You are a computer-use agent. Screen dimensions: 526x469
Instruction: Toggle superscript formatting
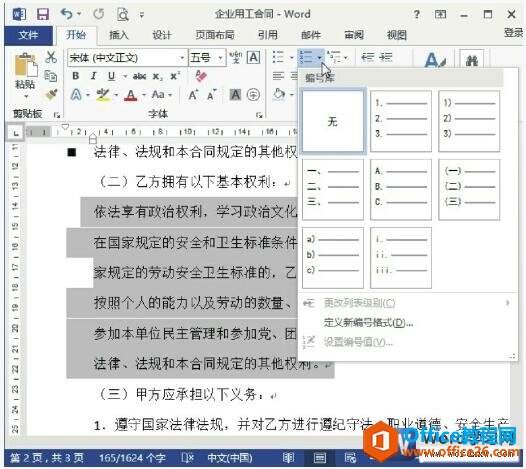(175, 76)
